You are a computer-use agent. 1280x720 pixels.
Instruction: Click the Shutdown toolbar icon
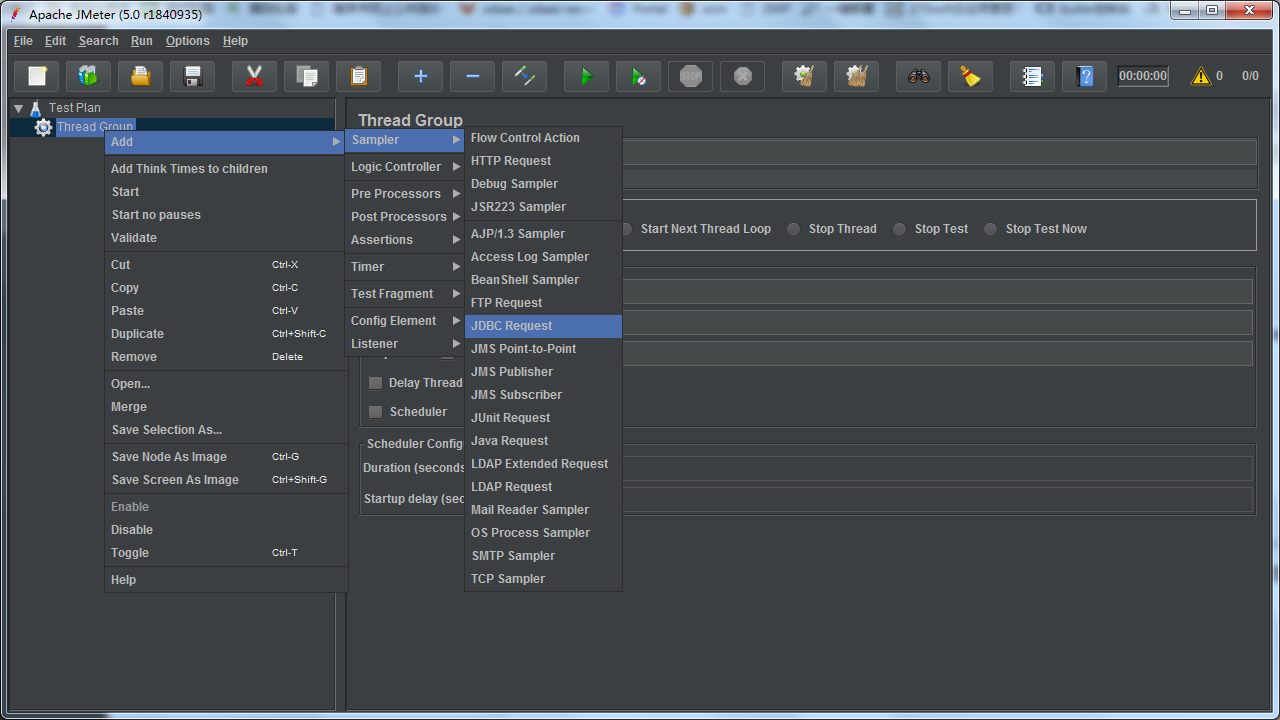pyautogui.click(x=743, y=76)
